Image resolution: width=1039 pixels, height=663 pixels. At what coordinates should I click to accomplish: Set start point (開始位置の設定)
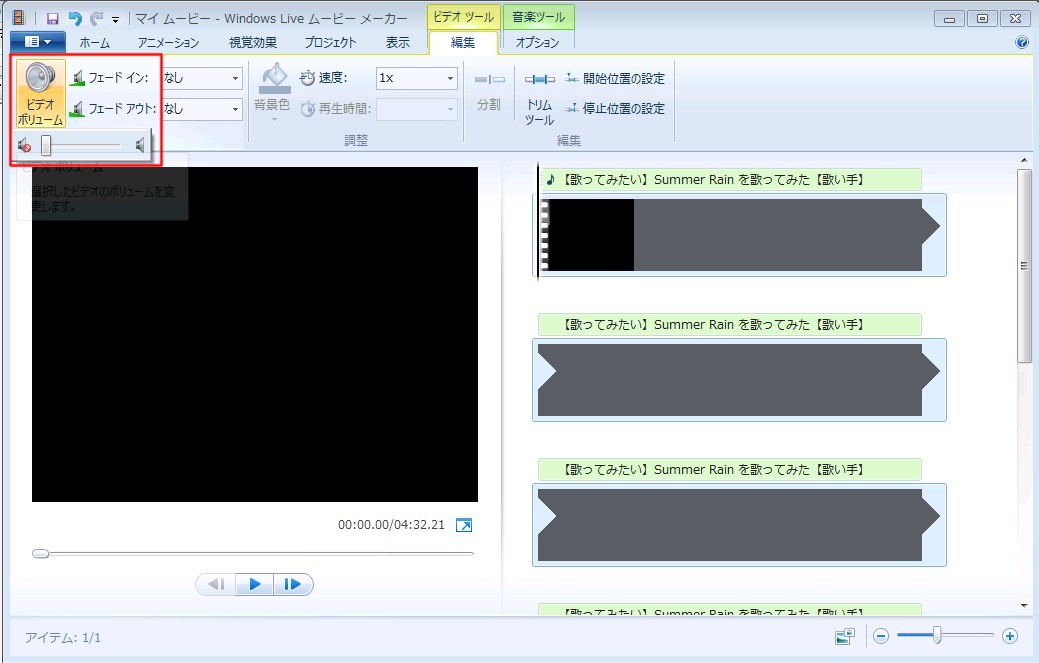[614, 78]
